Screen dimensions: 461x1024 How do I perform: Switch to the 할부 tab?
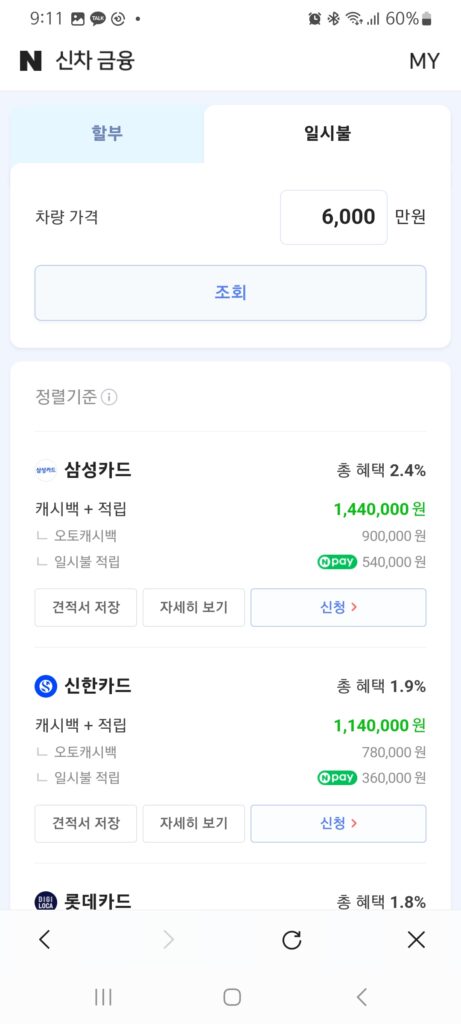click(107, 134)
